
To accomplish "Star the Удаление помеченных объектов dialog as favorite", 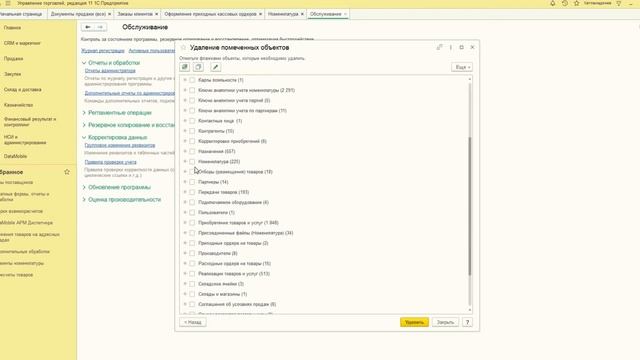I will pyautogui.click(x=183, y=47).
